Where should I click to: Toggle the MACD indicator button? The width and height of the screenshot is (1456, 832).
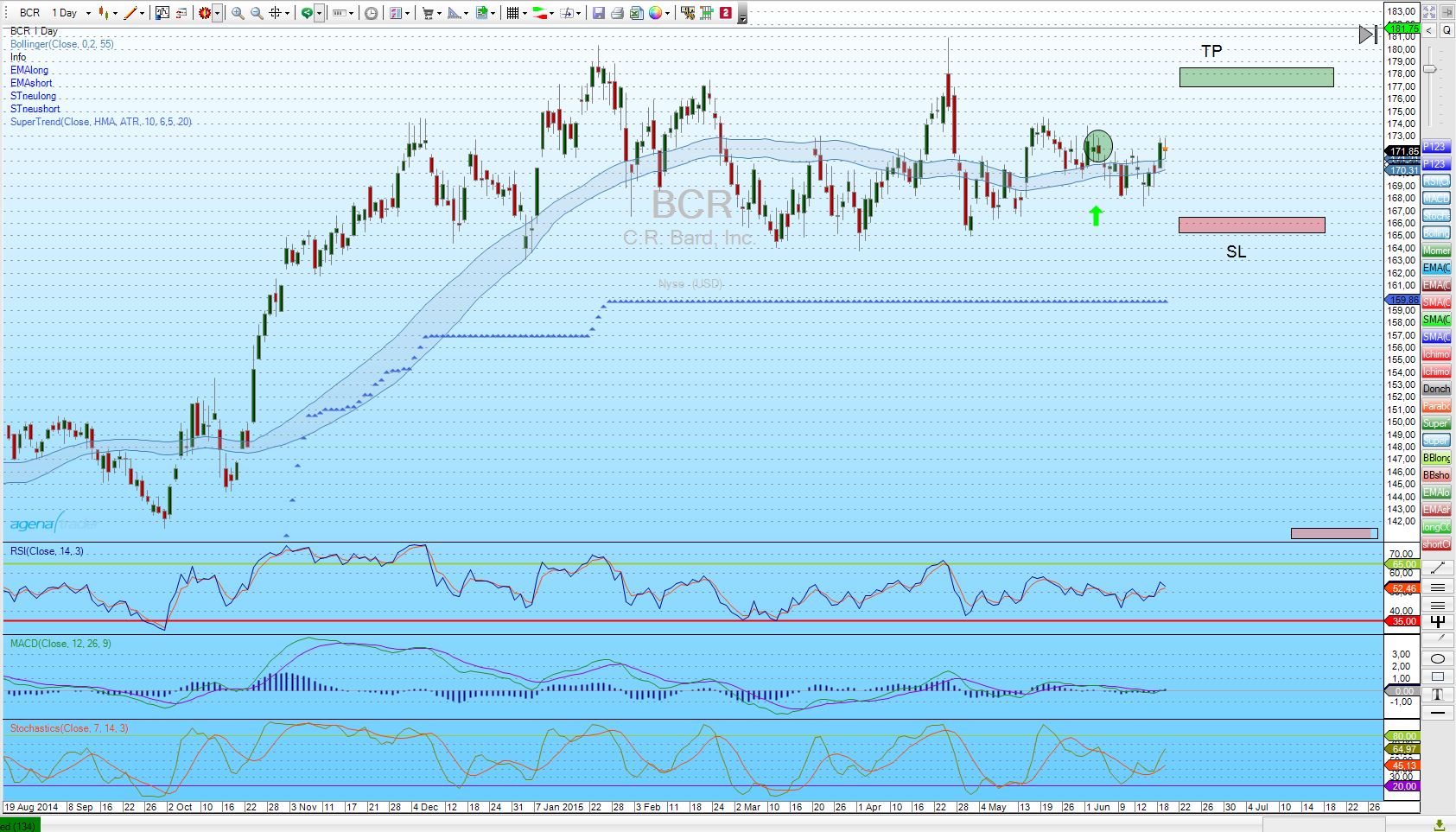pos(1436,199)
